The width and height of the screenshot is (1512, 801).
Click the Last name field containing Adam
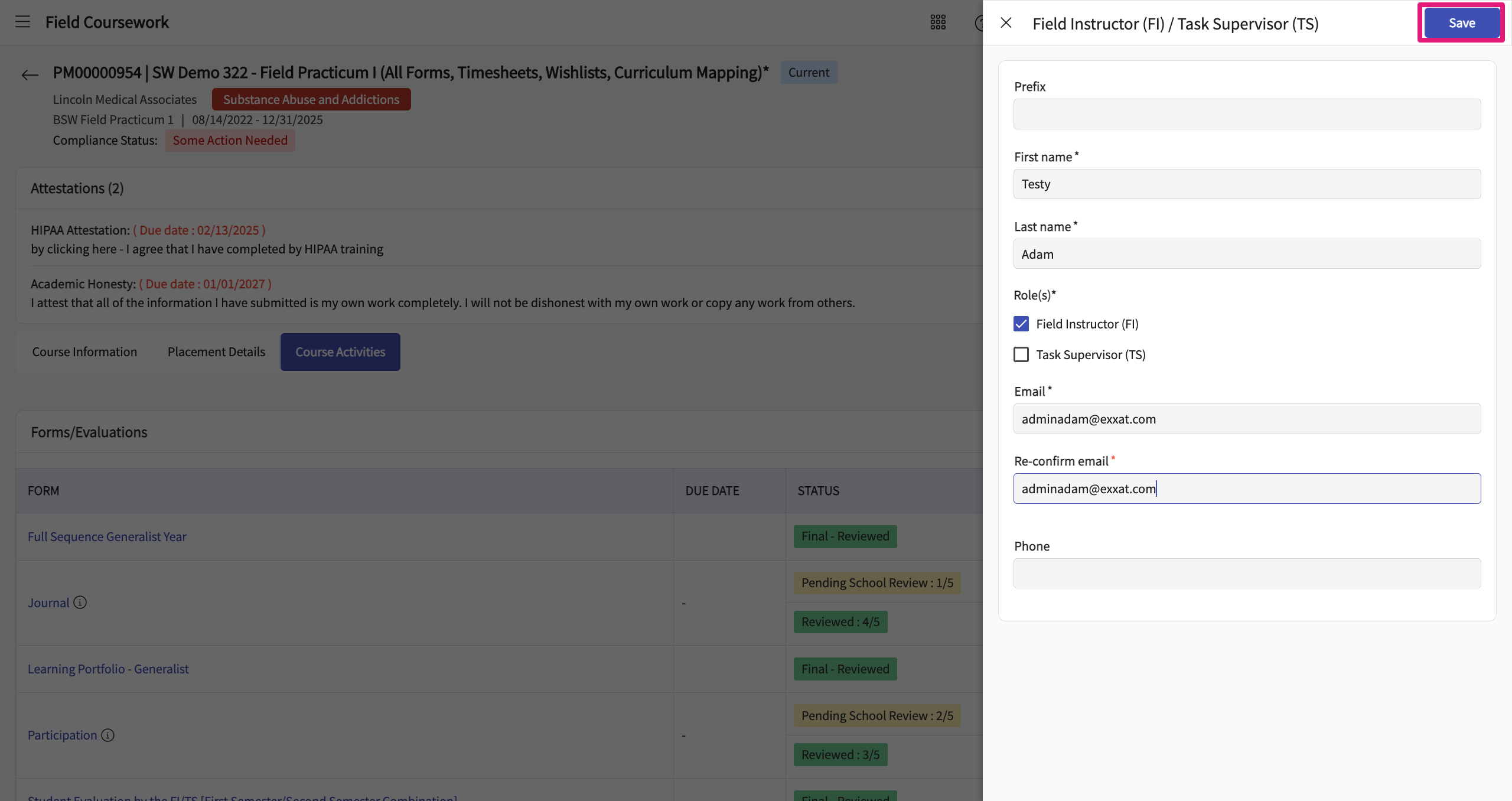pyautogui.click(x=1247, y=254)
